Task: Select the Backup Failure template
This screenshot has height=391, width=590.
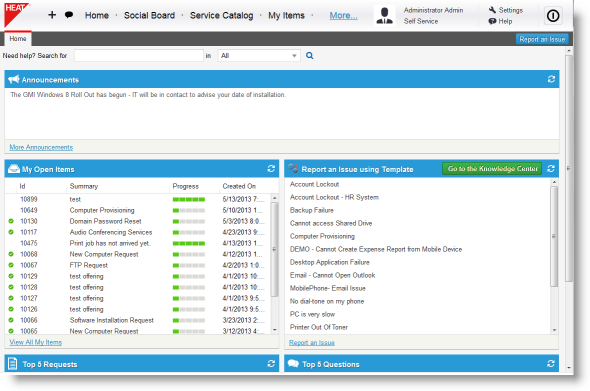Action: (312, 210)
